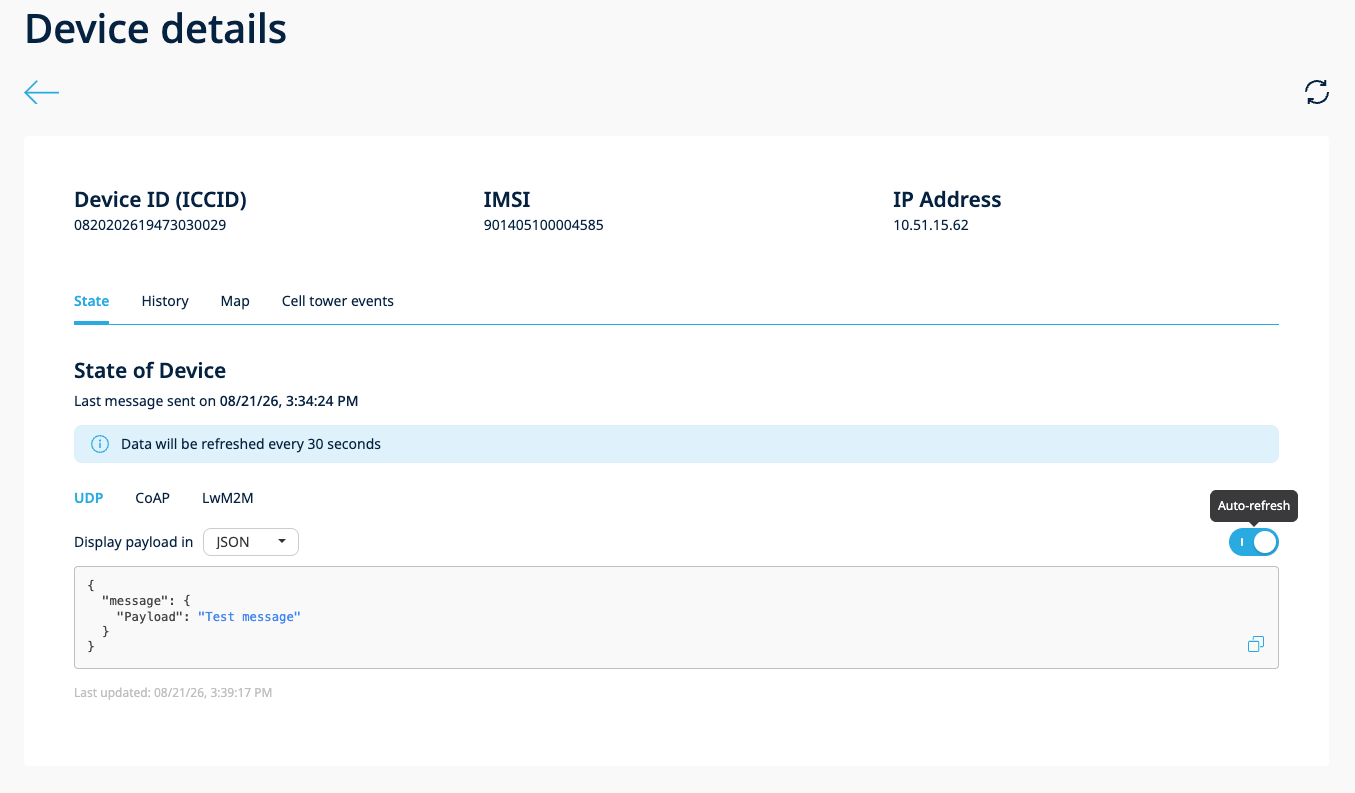Image resolution: width=1355 pixels, height=793 pixels.
Task: Click the dropdown arrow beside JSON
Action: (x=282, y=542)
